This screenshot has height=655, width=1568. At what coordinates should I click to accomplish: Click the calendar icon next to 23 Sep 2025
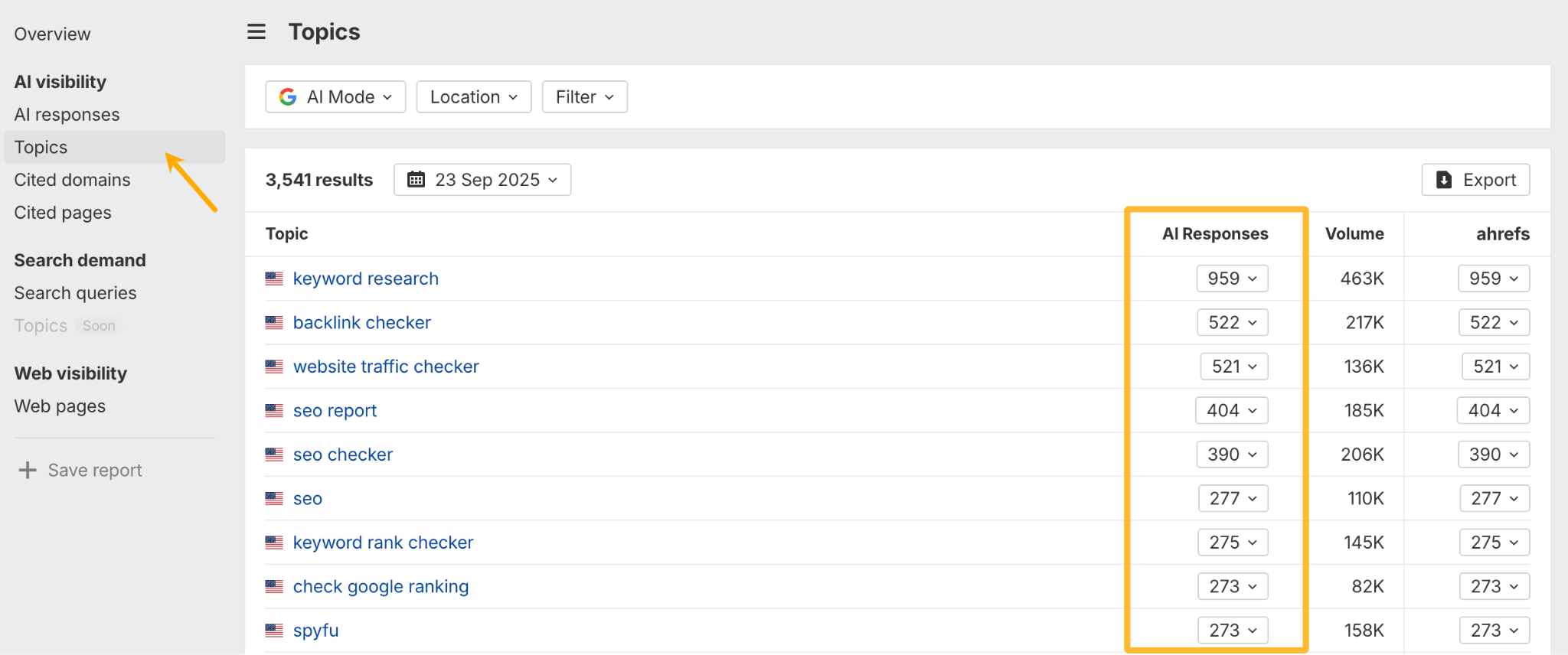click(x=416, y=180)
